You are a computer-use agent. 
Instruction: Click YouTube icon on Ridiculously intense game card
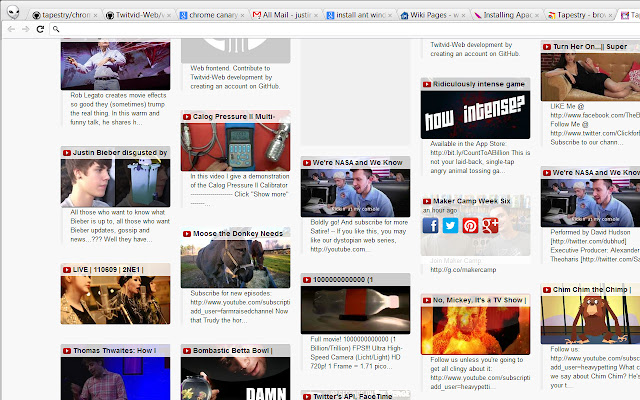(427, 84)
